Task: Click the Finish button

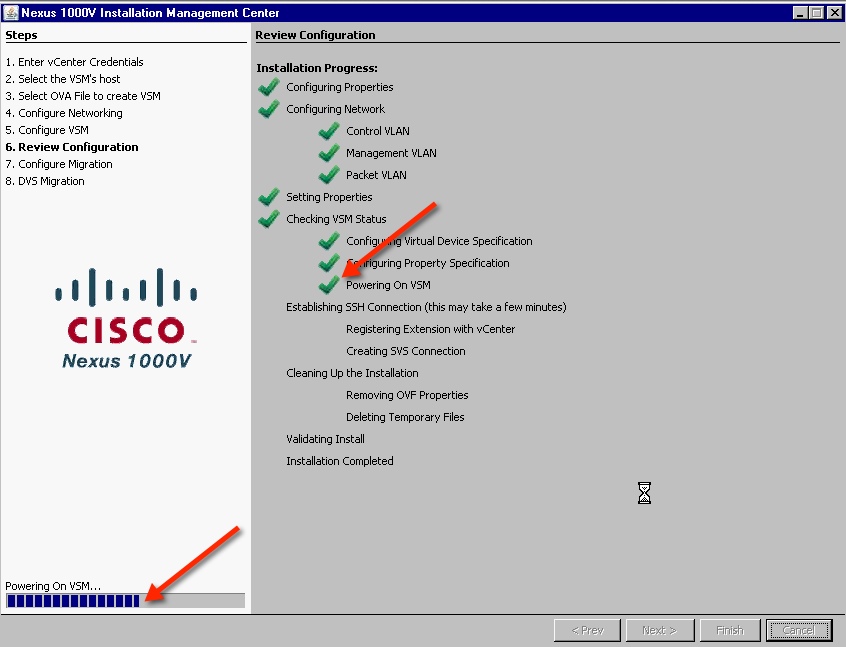Action: point(729,630)
